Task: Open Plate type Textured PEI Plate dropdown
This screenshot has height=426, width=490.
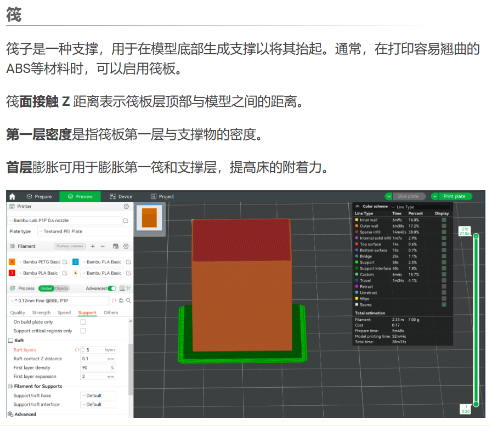Action: [83, 231]
